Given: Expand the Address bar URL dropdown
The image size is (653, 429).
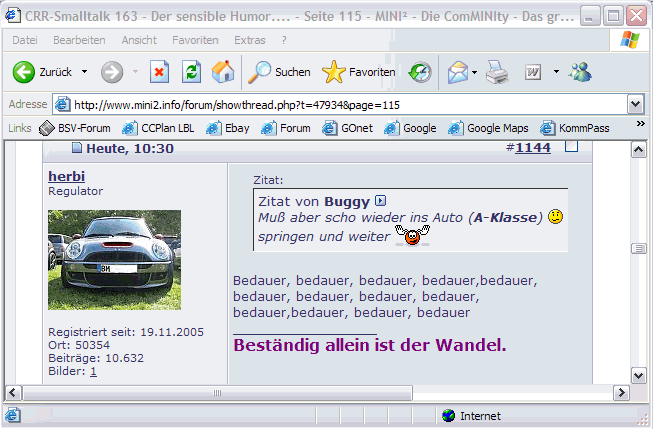Looking at the screenshot, I should point(635,104).
